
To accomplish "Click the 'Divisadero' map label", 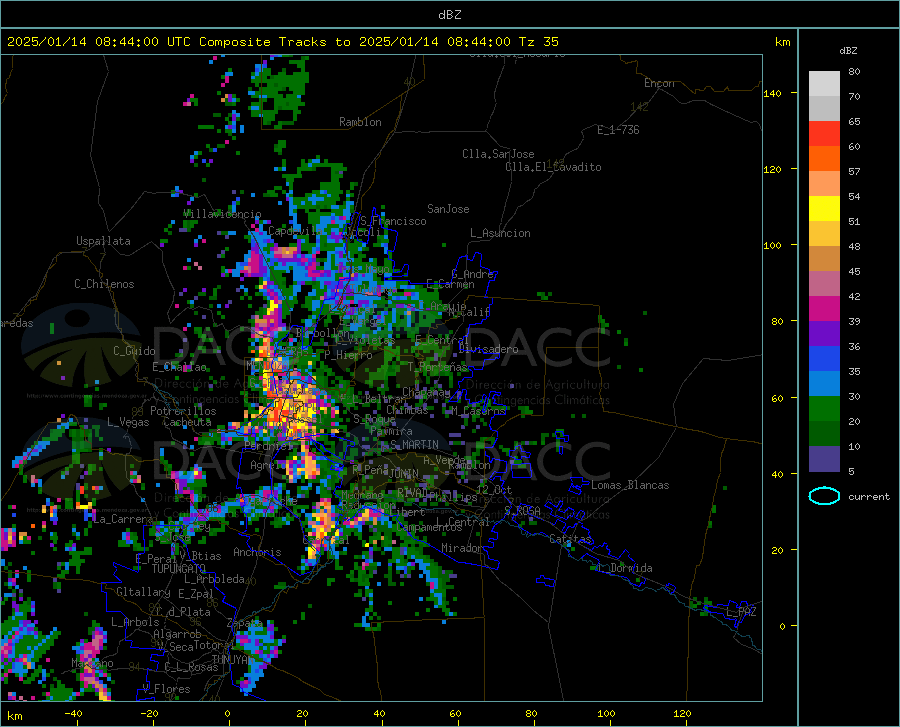I will tap(488, 349).
